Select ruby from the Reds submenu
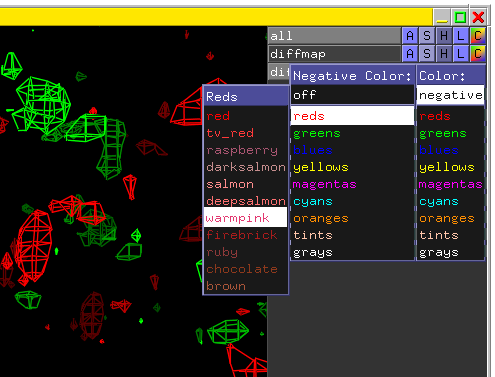The height and width of the screenshot is (377, 495). (246, 252)
